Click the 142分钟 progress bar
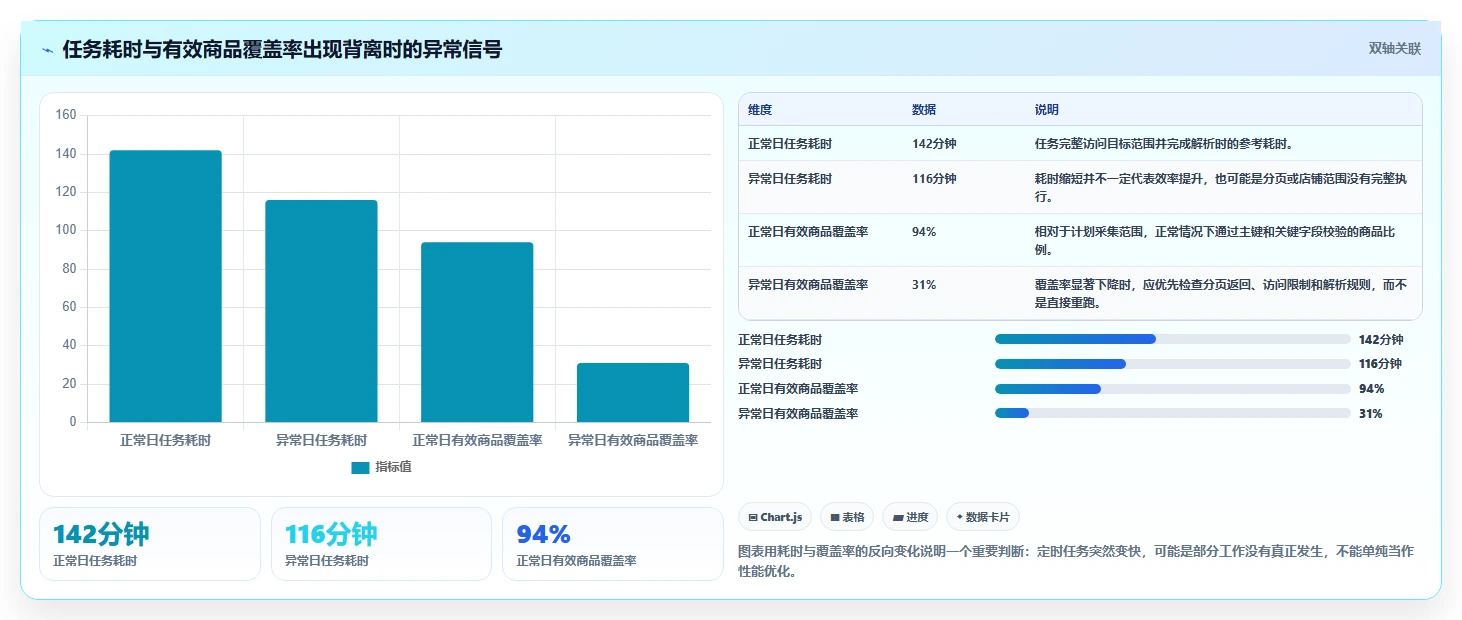 [x=1172, y=339]
